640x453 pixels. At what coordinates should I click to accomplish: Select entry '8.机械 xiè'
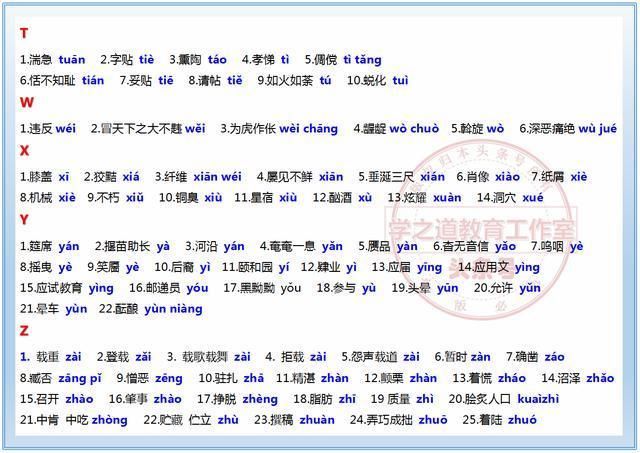pos(48,198)
